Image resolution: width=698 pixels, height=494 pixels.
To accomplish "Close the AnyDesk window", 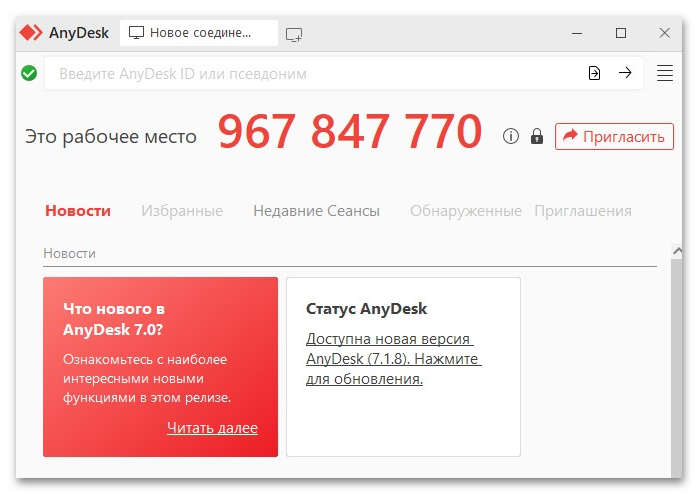I will (665, 33).
